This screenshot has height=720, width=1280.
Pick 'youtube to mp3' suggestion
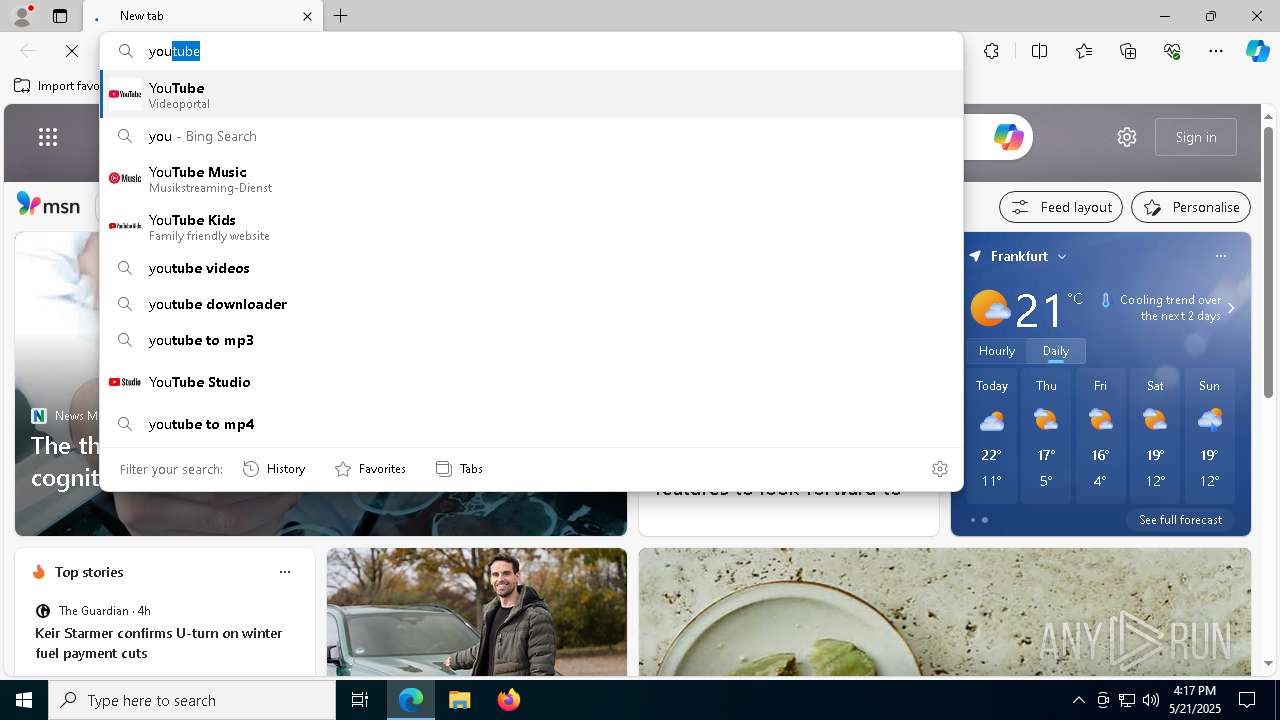pos(531,340)
